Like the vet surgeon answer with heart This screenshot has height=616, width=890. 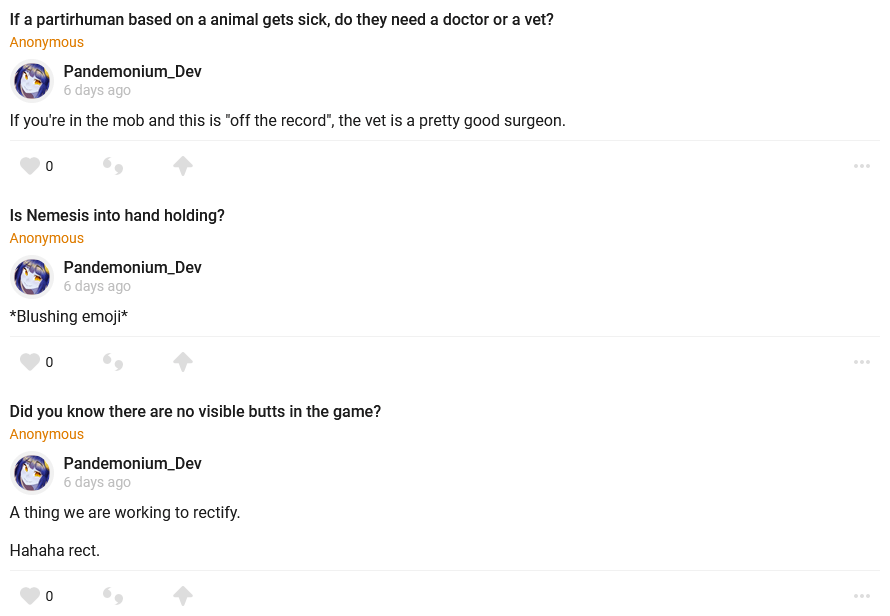click(30, 166)
